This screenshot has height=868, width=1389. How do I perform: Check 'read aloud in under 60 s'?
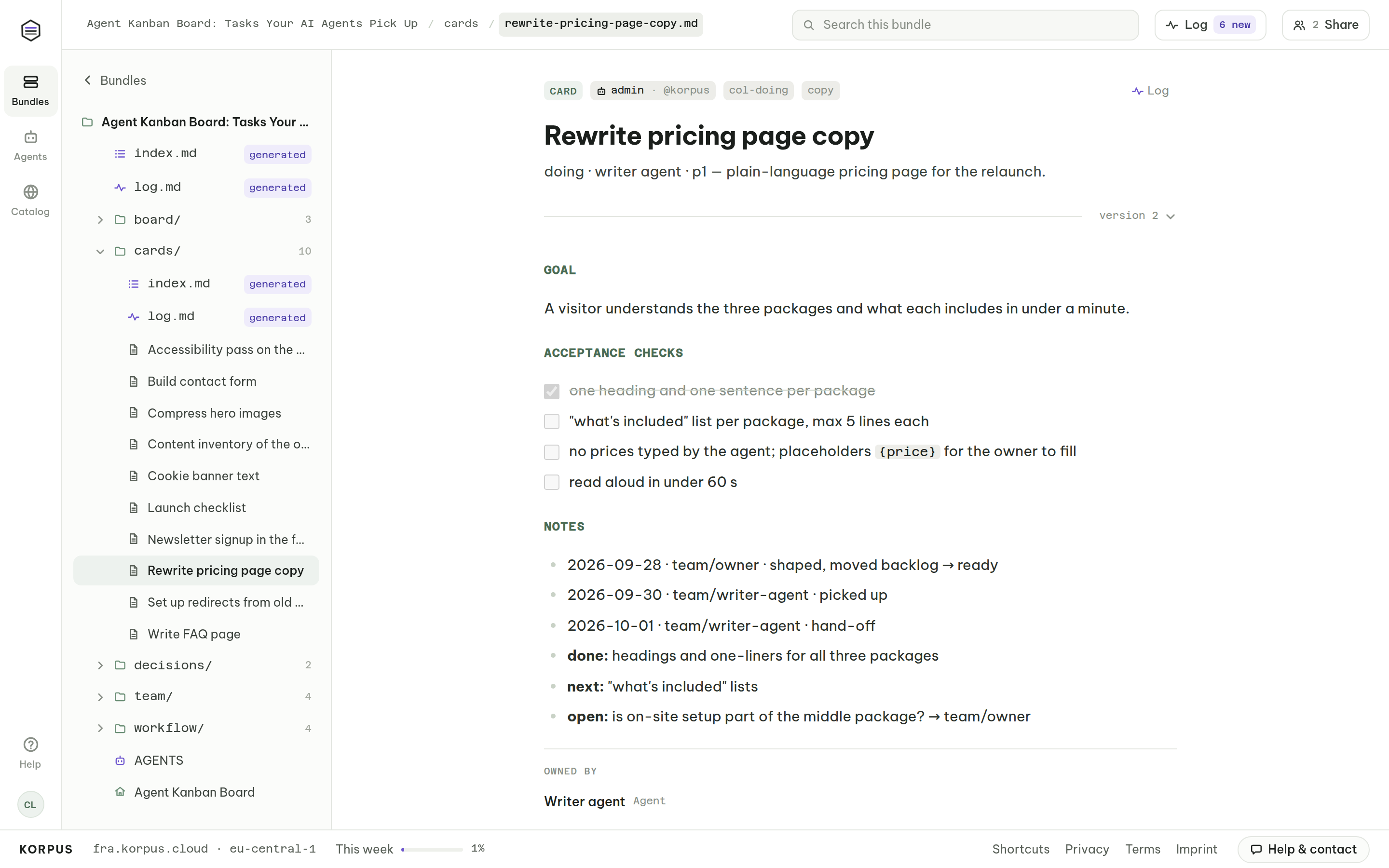pos(552,482)
